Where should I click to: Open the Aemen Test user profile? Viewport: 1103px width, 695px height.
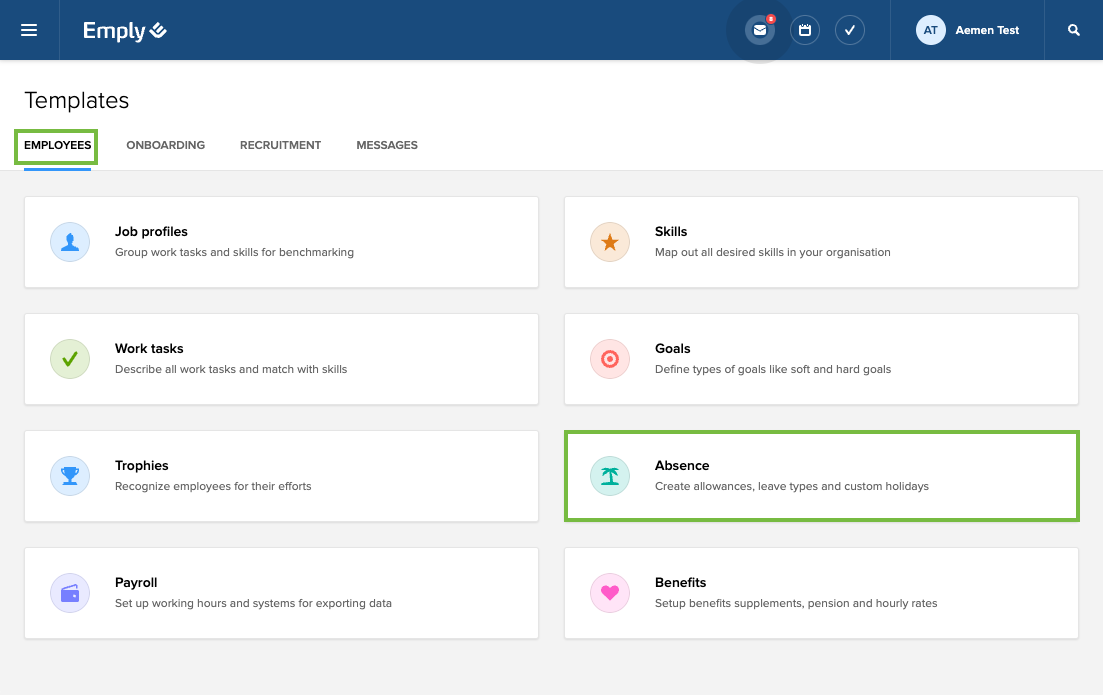coord(968,30)
